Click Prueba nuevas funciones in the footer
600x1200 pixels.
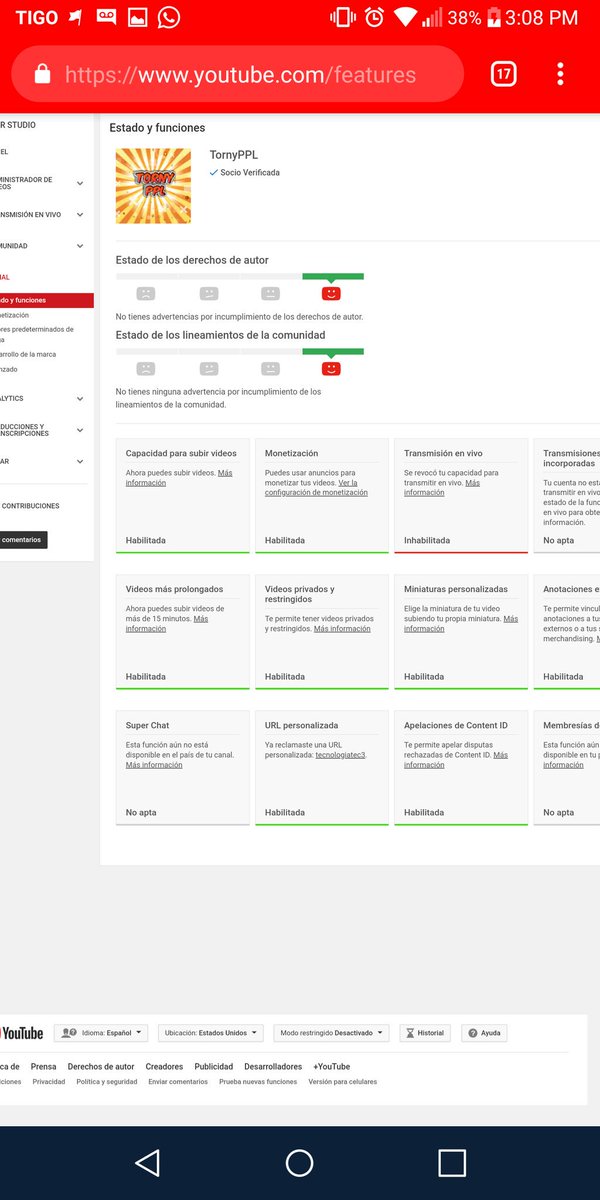click(258, 1082)
